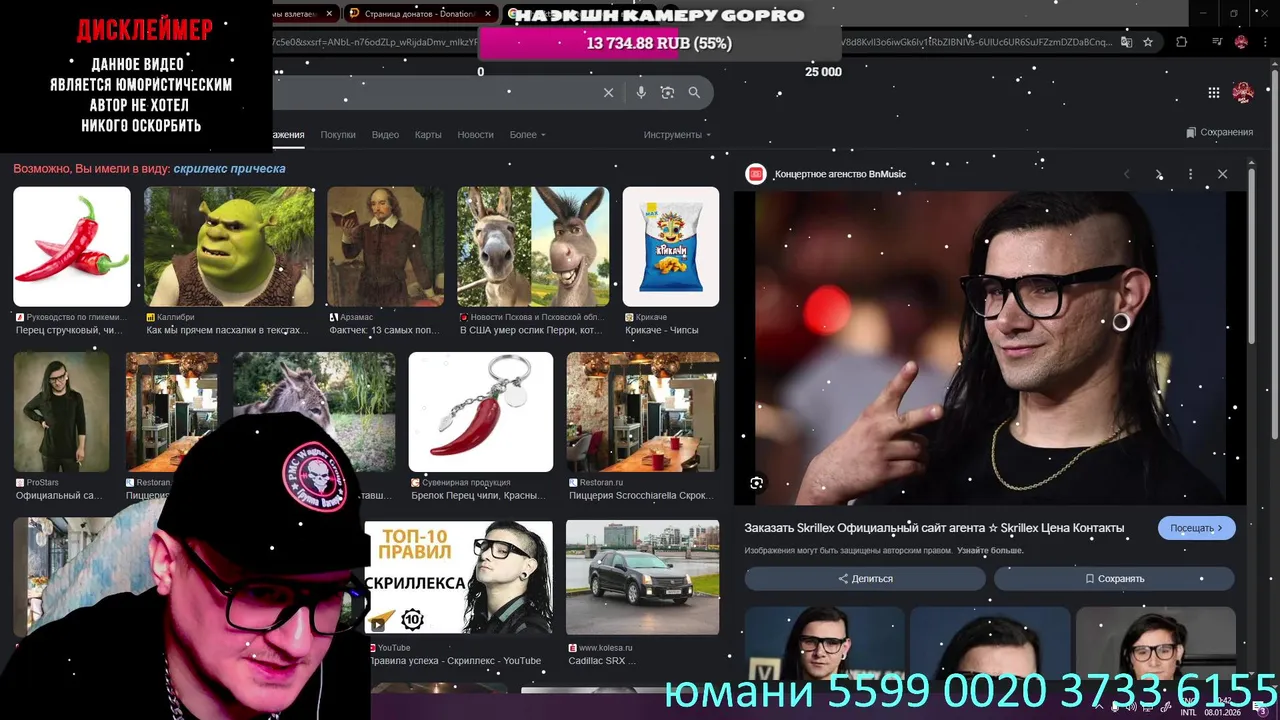Open the browser extensions puzzle icon

1182,42
